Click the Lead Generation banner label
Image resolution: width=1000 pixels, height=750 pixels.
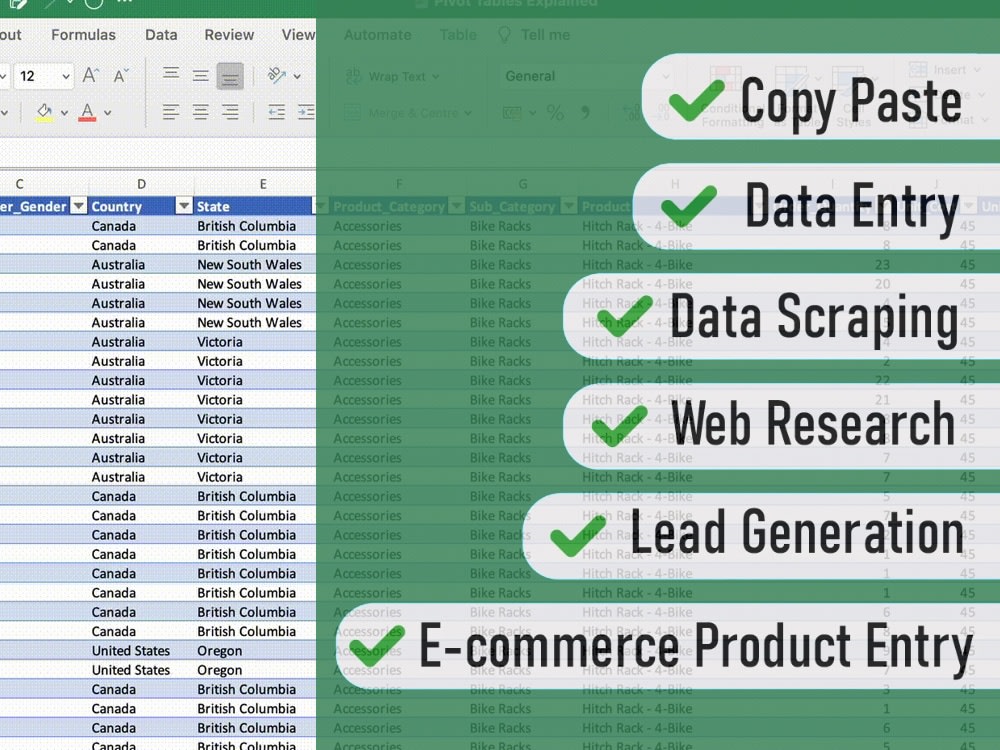[797, 532]
